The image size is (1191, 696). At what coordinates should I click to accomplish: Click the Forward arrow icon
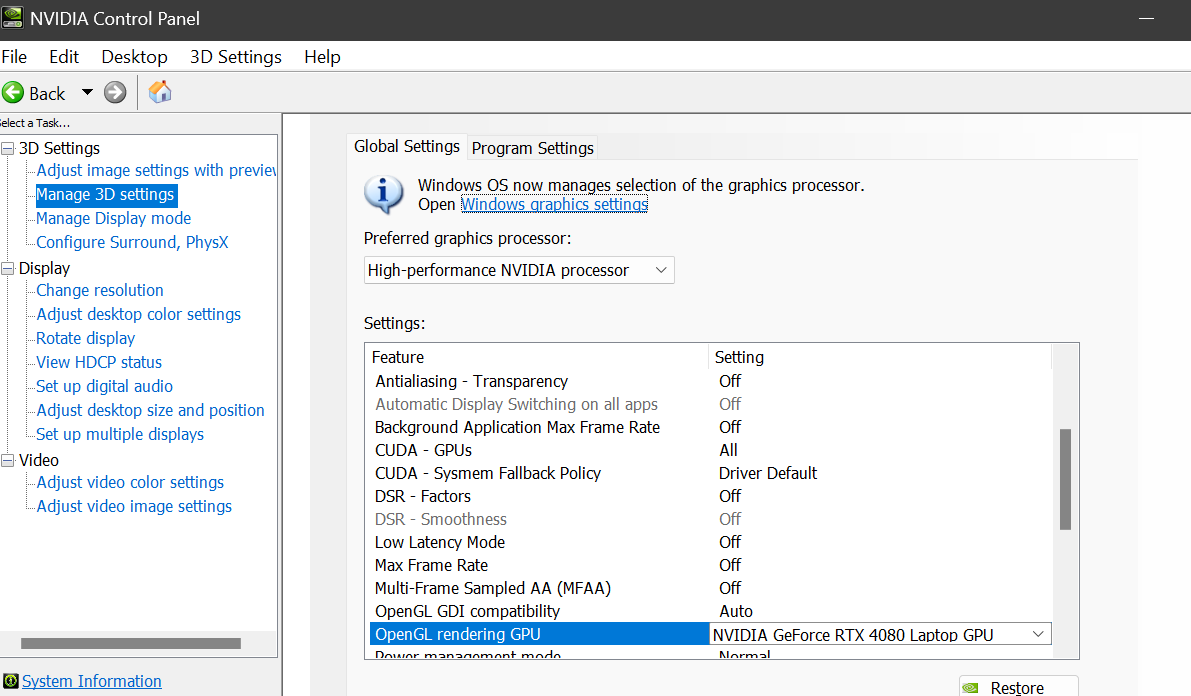click(115, 93)
